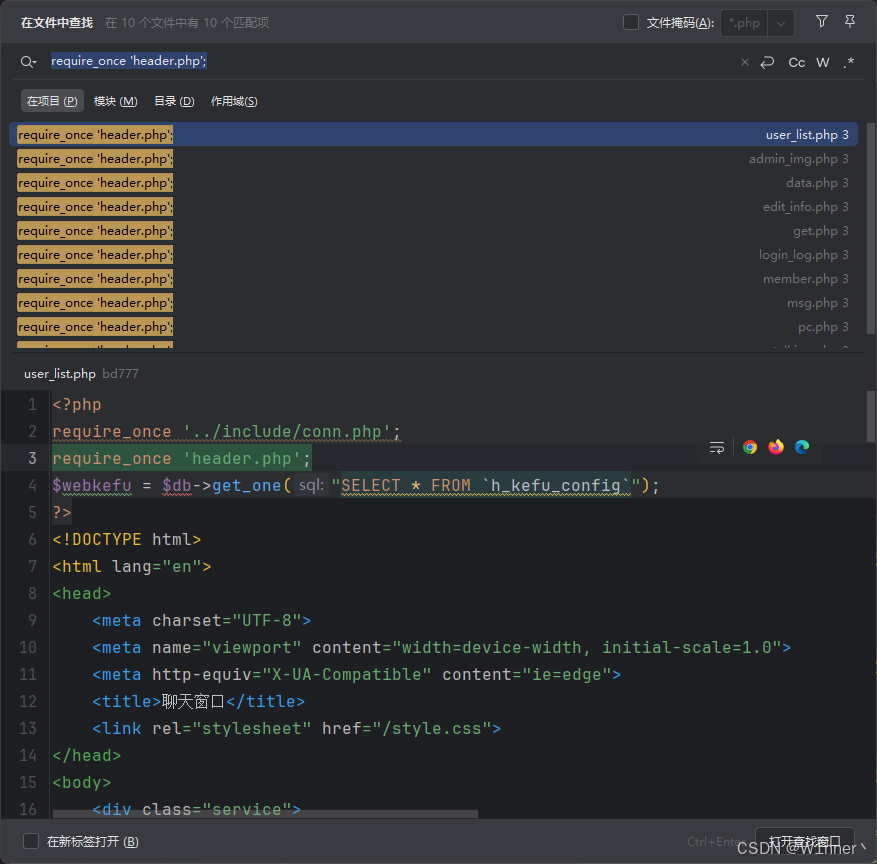Open preview in Chrome browser
877x864 pixels.
(x=749, y=447)
